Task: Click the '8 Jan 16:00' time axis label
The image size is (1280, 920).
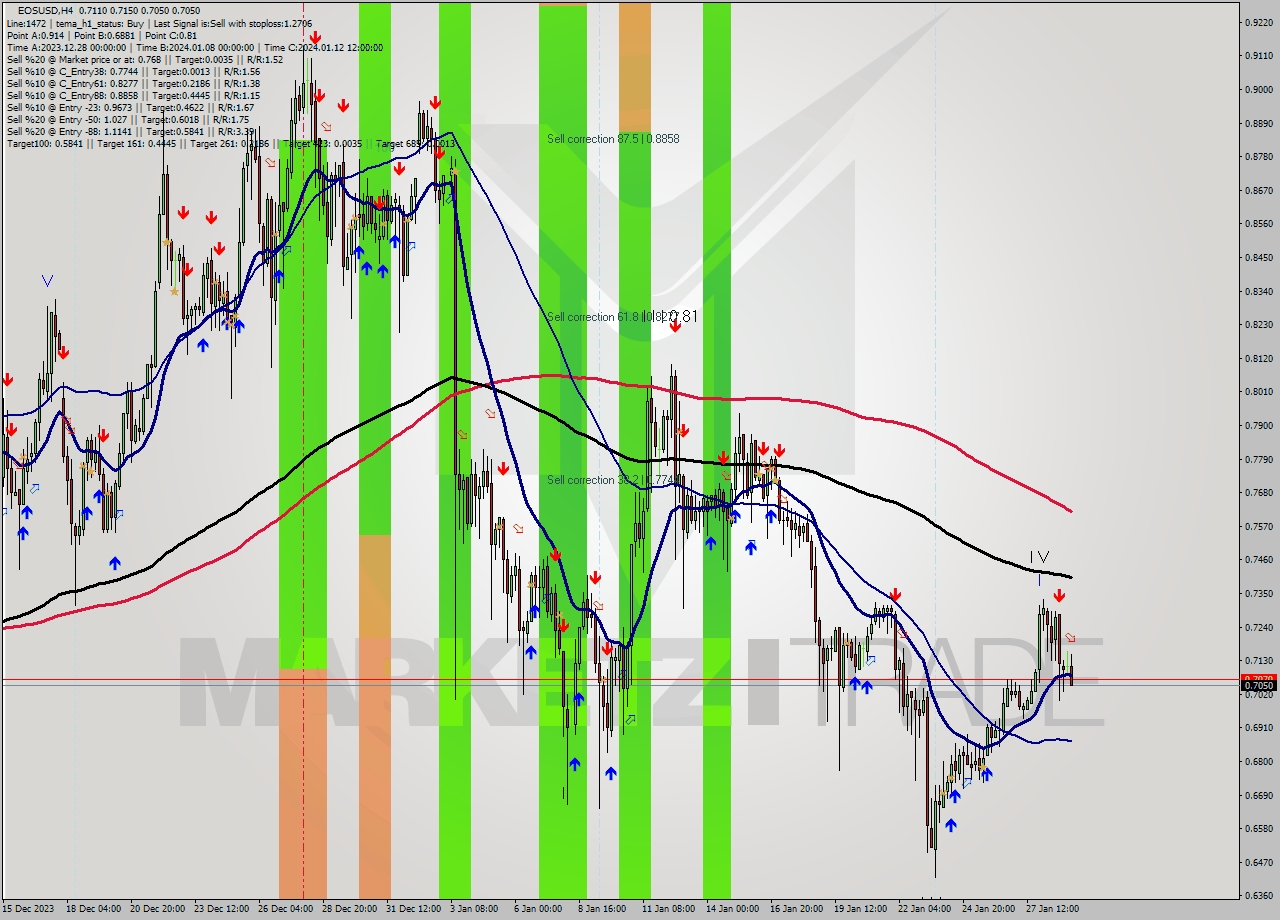Action: (602, 909)
